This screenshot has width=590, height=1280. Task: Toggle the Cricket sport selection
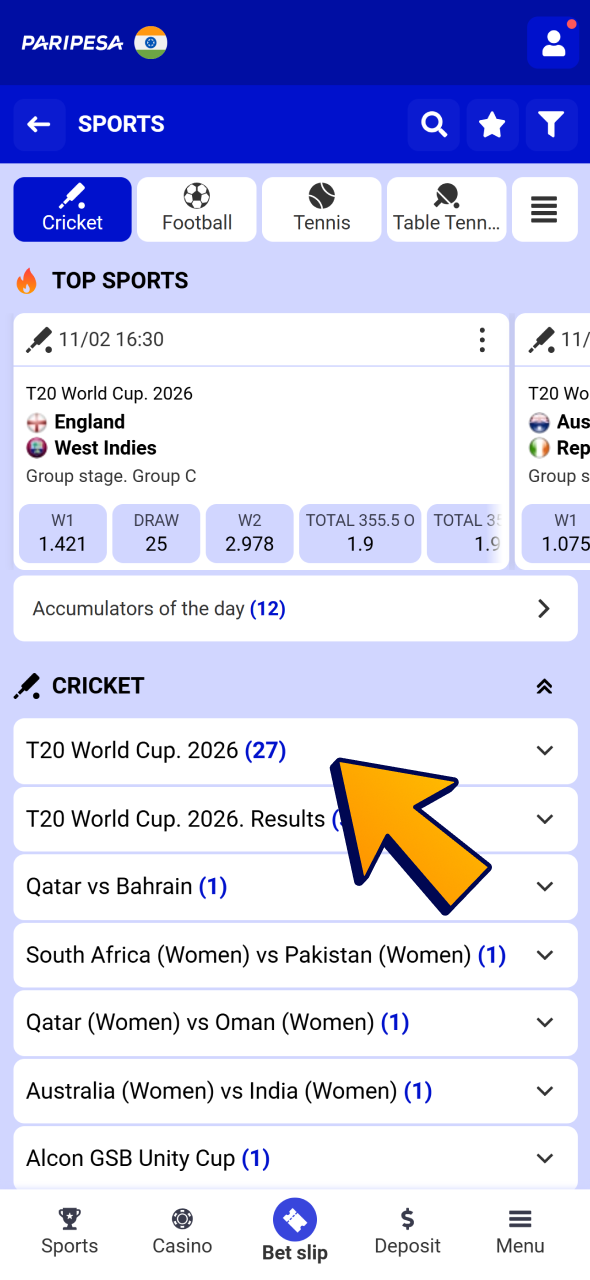[72, 209]
